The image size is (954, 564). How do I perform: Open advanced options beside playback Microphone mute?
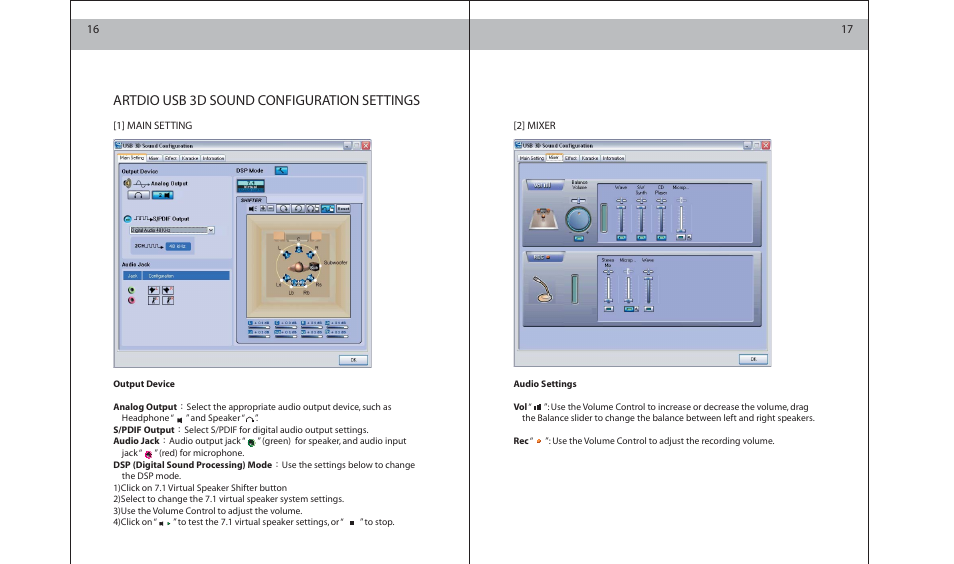point(689,238)
